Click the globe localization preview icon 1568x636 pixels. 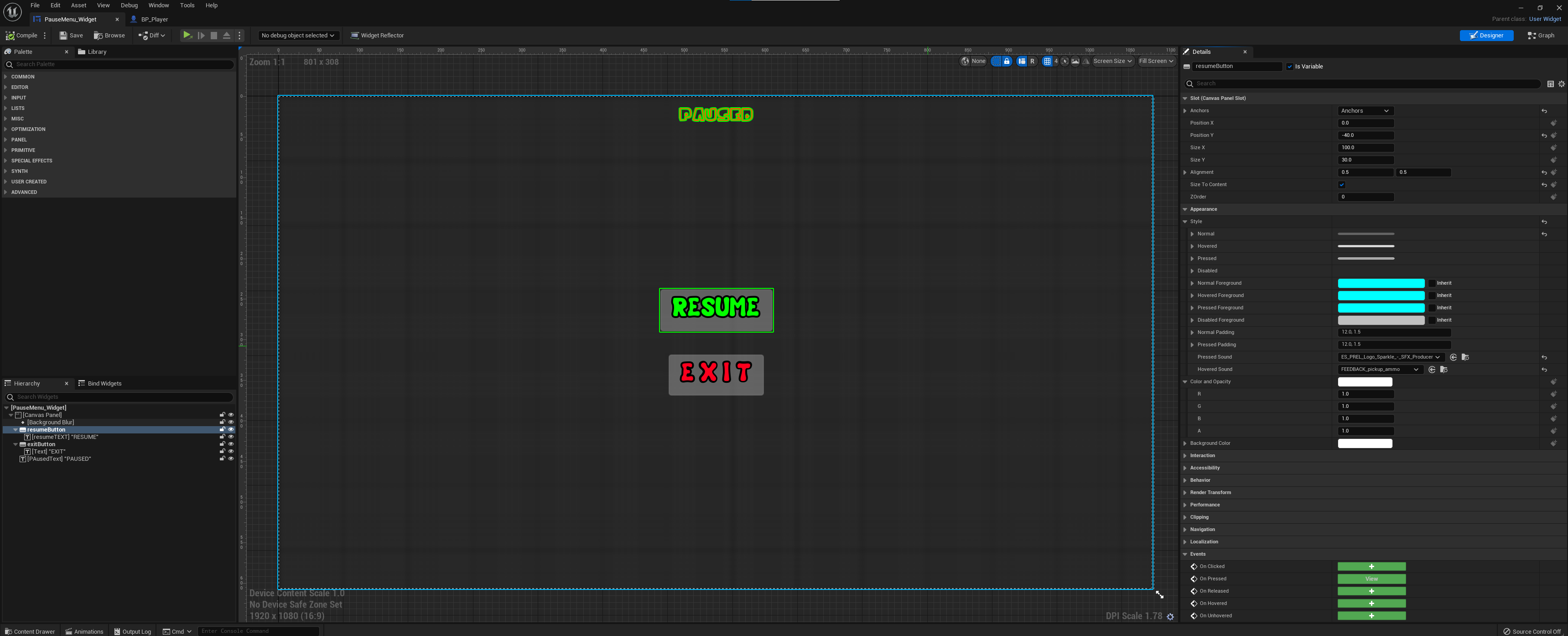965,61
